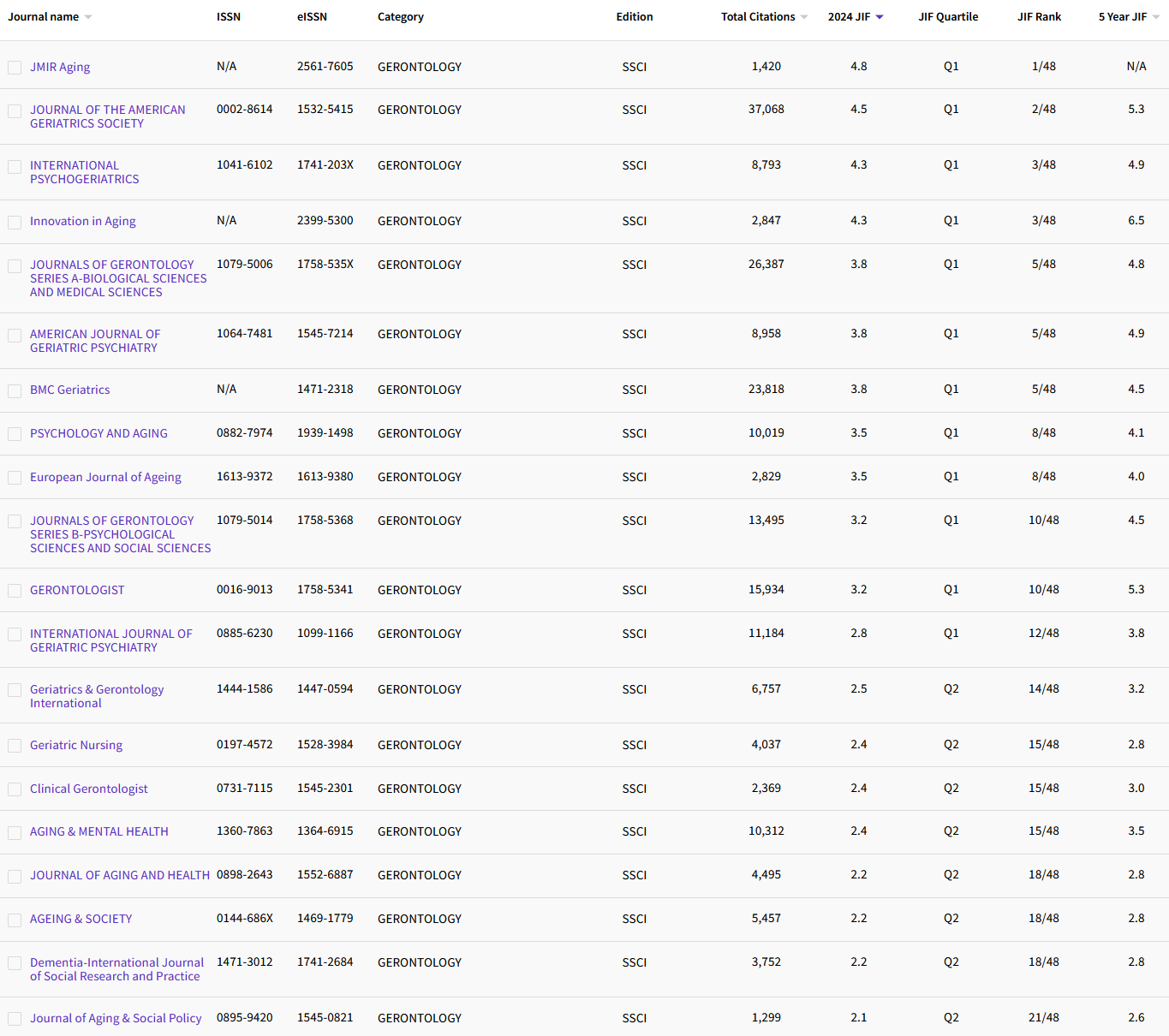This screenshot has width=1169, height=1036.
Task: Open Dementia-International Journal link
Action: (117, 969)
